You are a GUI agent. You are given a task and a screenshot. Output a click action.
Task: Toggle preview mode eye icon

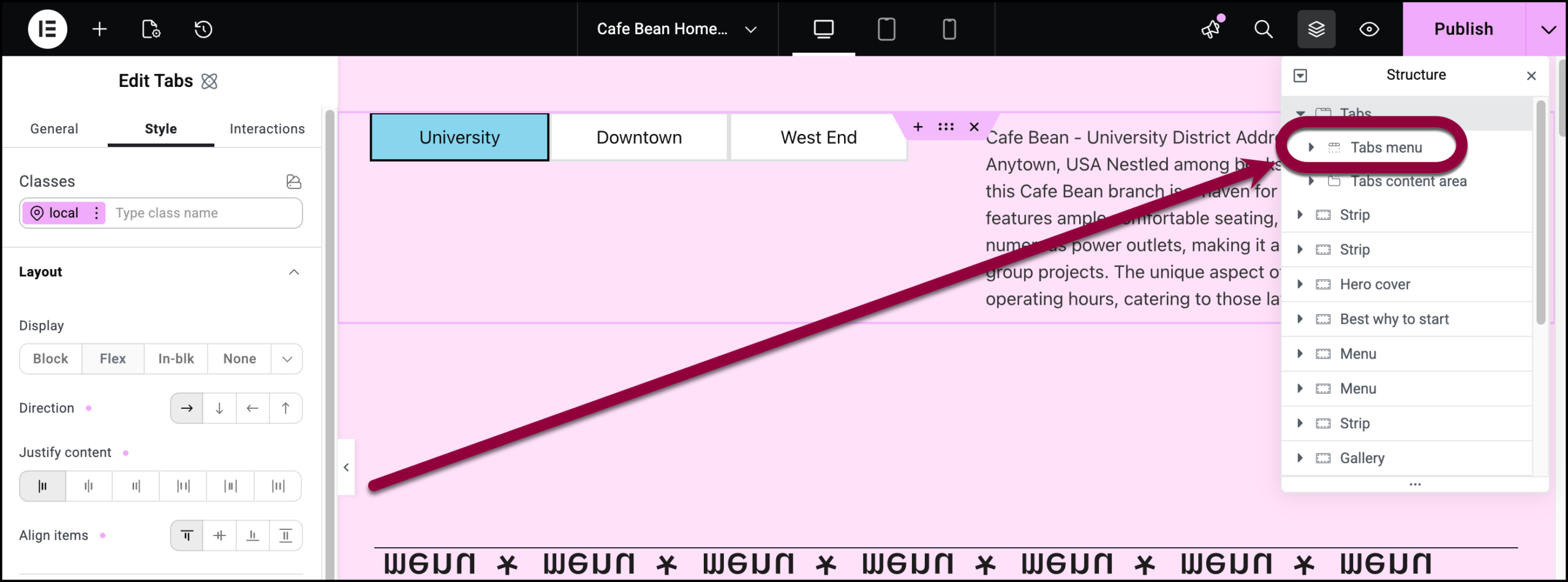click(x=1369, y=29)
